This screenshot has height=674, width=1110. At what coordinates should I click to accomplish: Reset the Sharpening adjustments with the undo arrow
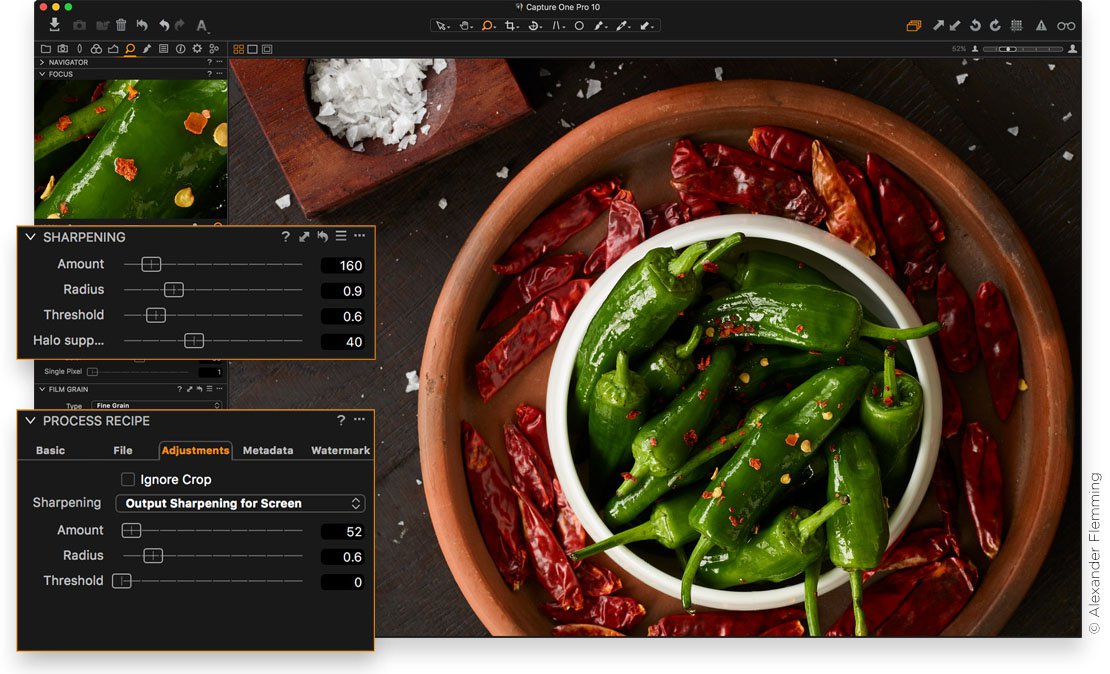tap(322, 236)
